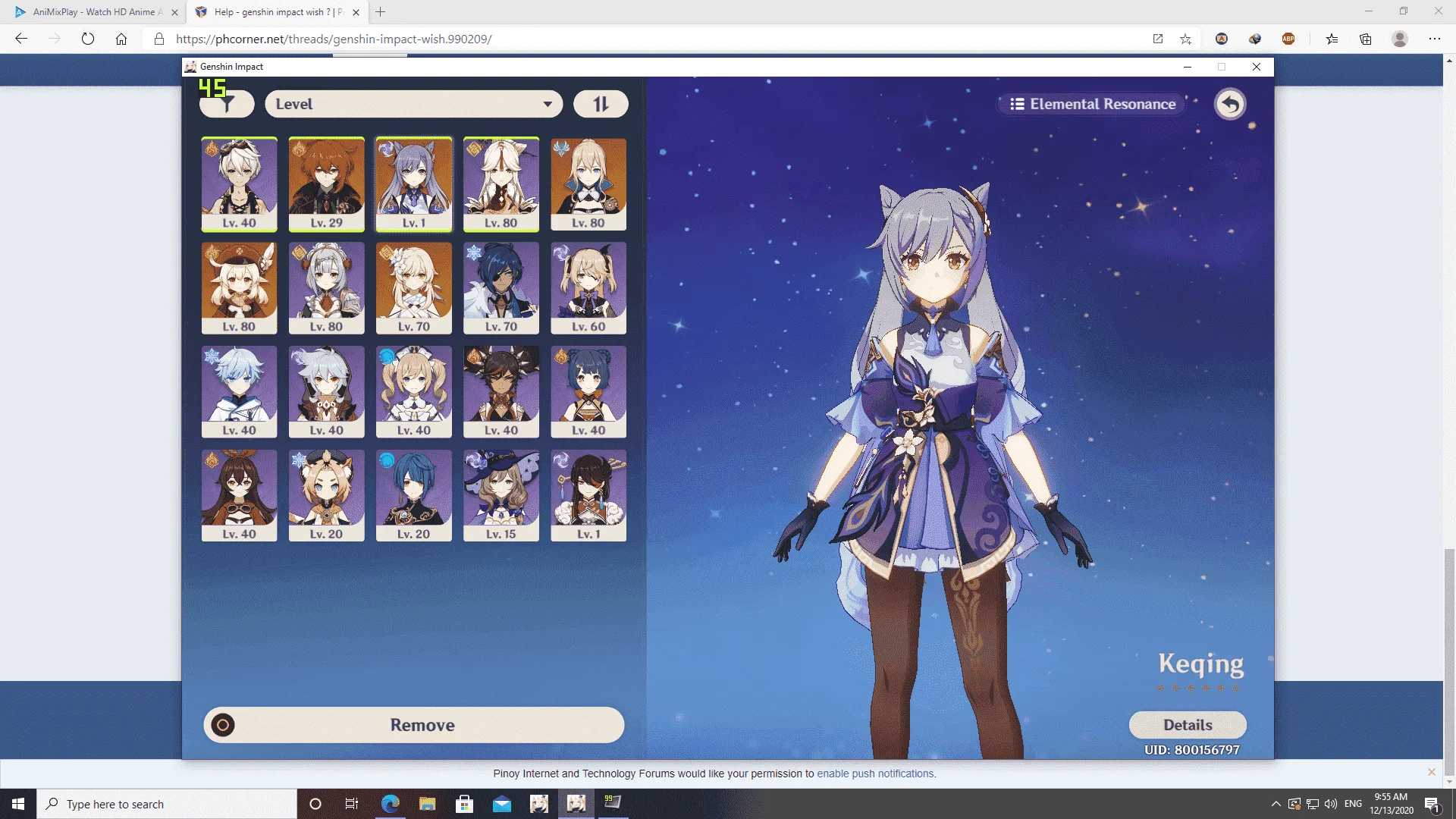Open the Mail app from the taskbar
The width and height of the screenshot is (1456, 819).
coord(502,804)
